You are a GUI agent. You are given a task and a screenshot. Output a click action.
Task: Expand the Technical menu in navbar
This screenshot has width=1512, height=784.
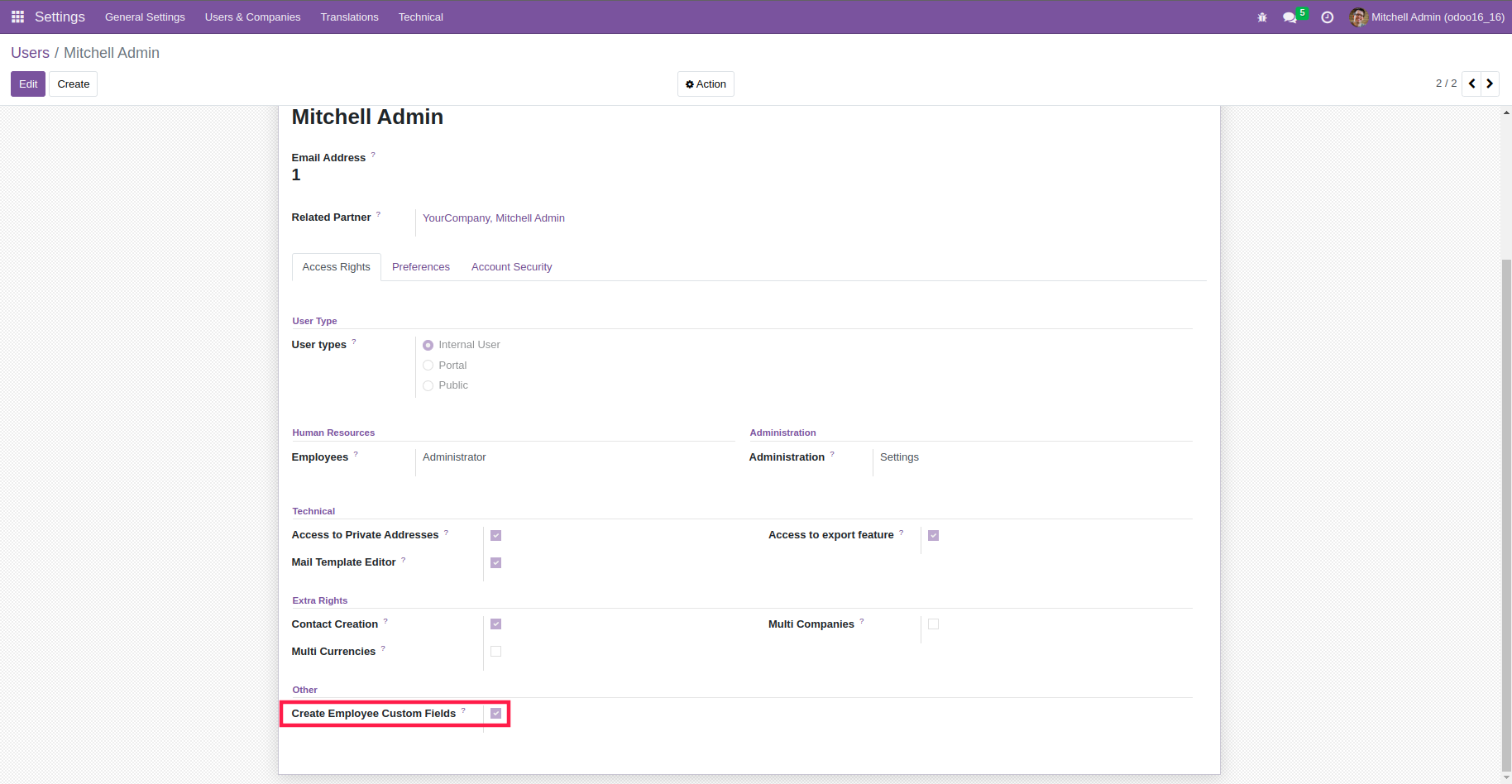[420, 17]
